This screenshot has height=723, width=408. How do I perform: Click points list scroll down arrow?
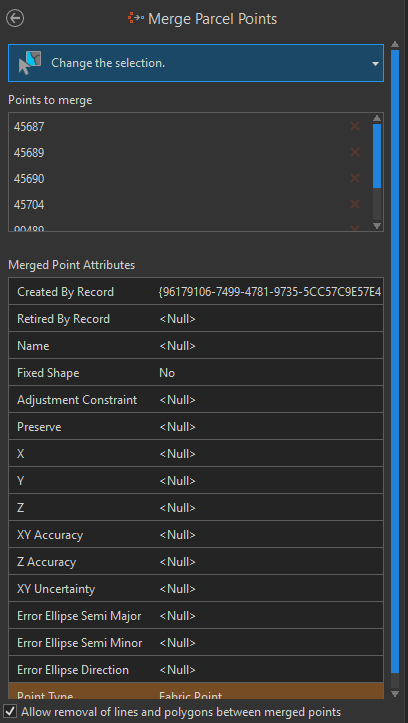pos(377,225)
